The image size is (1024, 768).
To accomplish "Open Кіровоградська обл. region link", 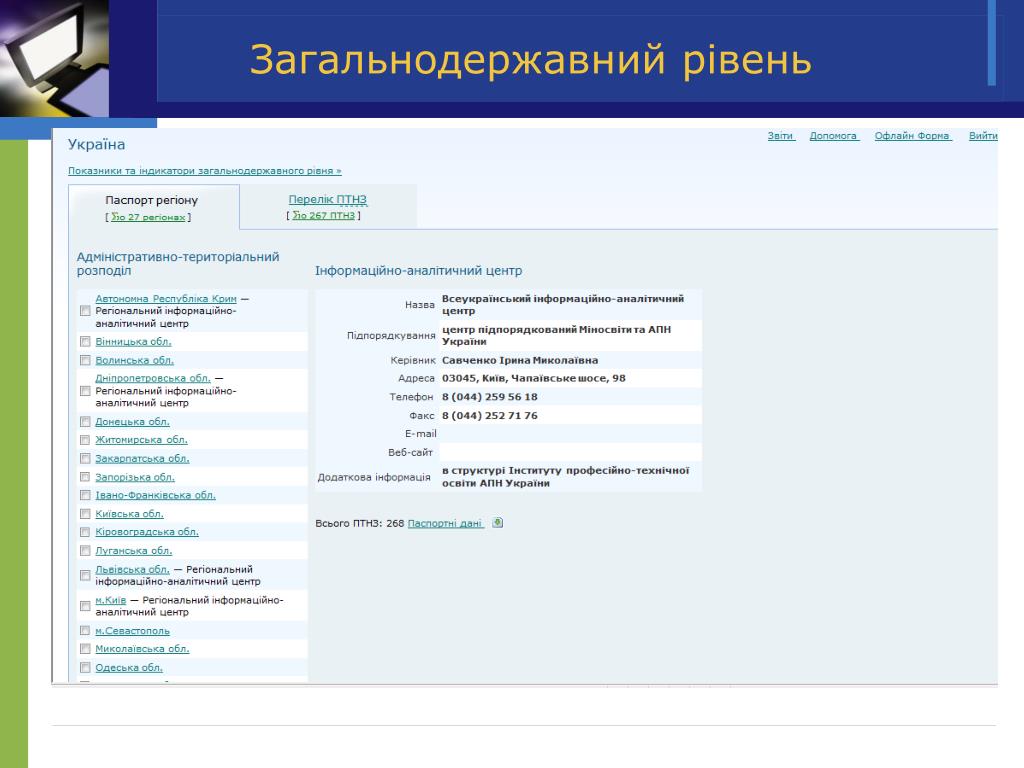I will coord(147,532).
